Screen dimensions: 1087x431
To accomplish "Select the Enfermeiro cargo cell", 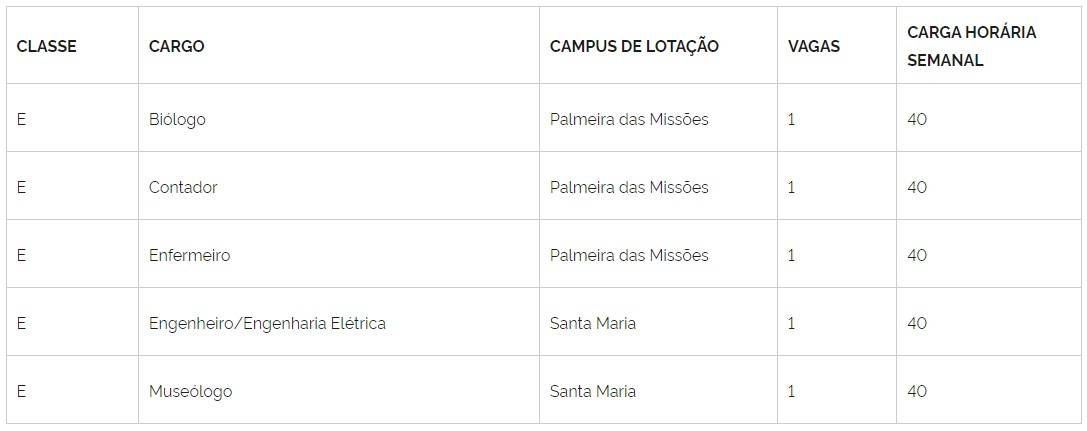I will point(189,255).
